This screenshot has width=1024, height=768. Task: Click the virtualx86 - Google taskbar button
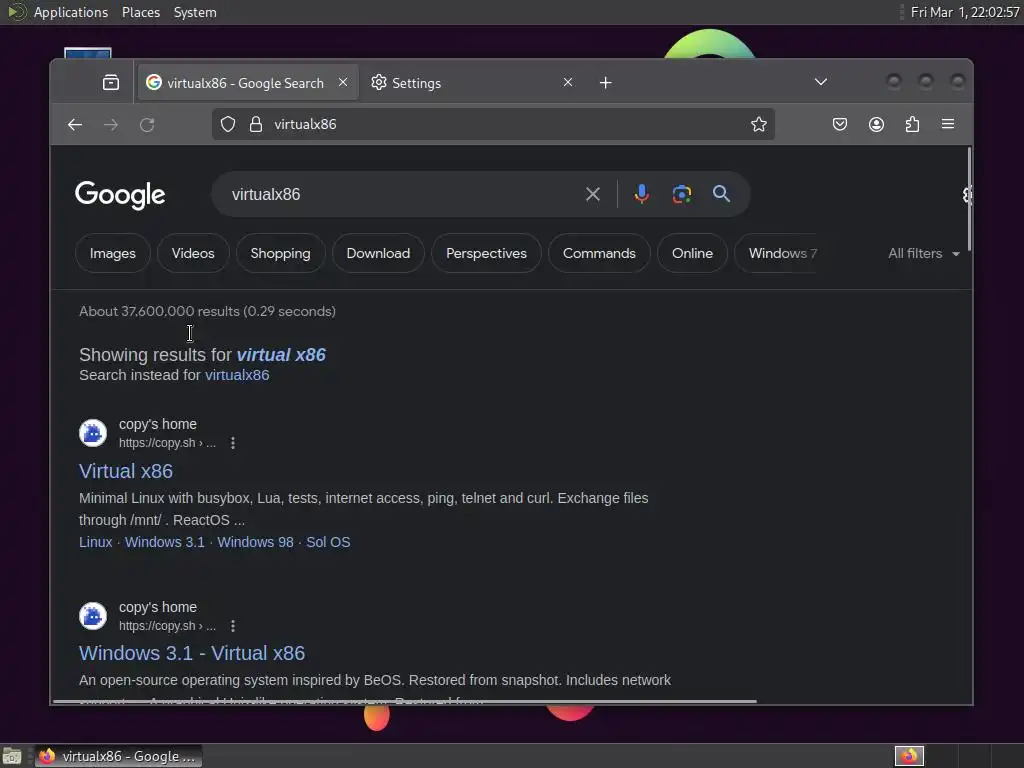point(118,756)
